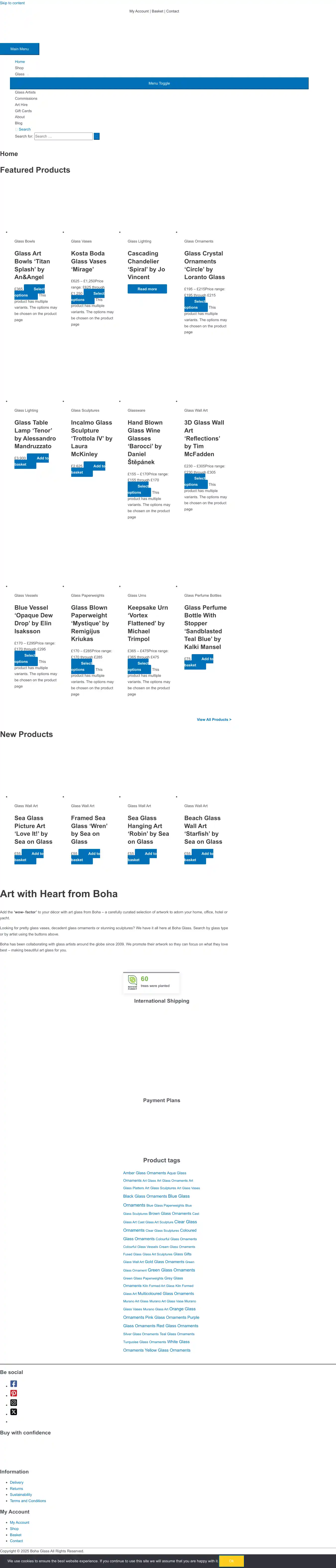This screenshot has height=1568, width=336.
Task: Click Read more for Cascading Chandelier 'Spiral'
Action: [x=147, y=289]
